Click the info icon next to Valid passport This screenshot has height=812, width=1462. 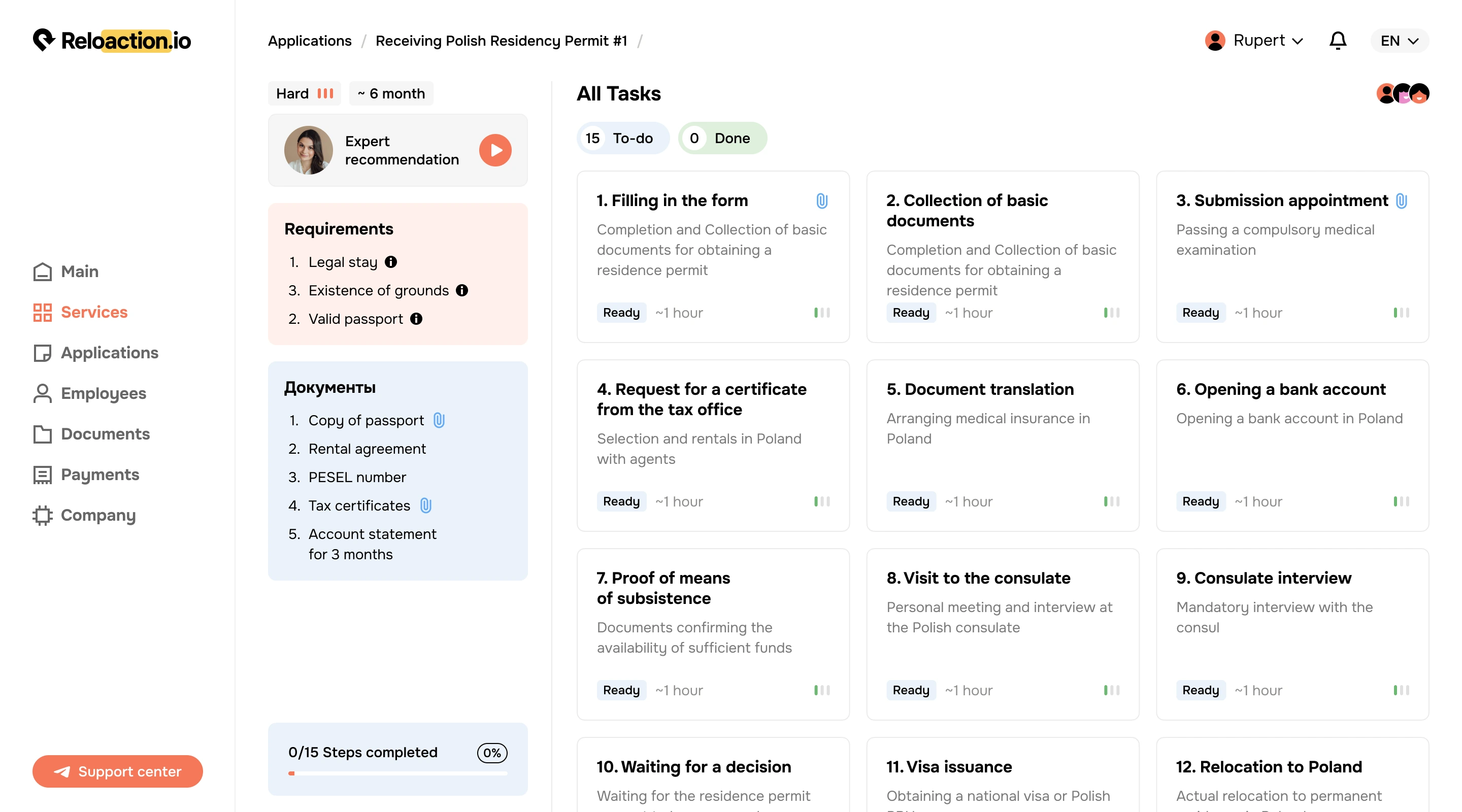point(417,318)
